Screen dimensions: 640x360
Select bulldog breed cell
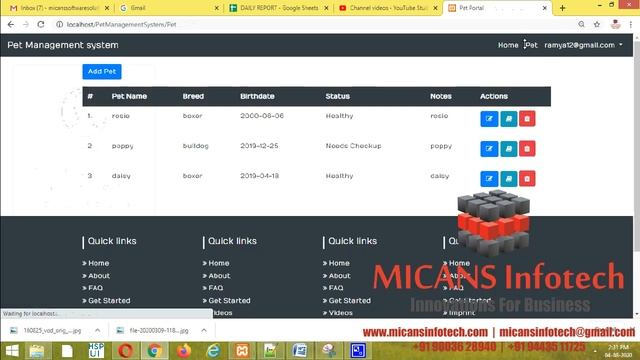click(x=196, y=146)
